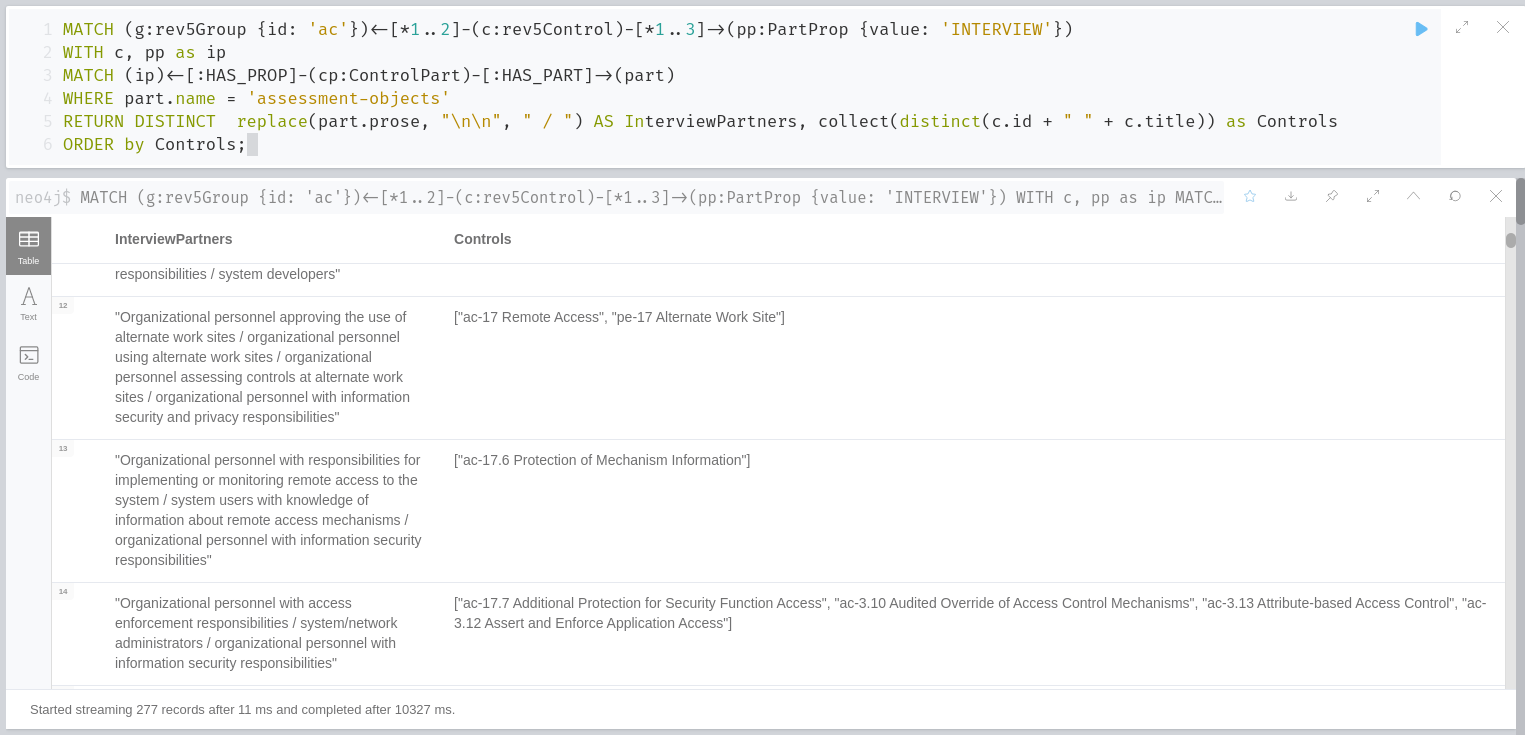The height and width of the screenshot is (735, 1525).
Task: Select the ac-17.6 Protection of Mechanism Information cell
Action: pos(602,460)
